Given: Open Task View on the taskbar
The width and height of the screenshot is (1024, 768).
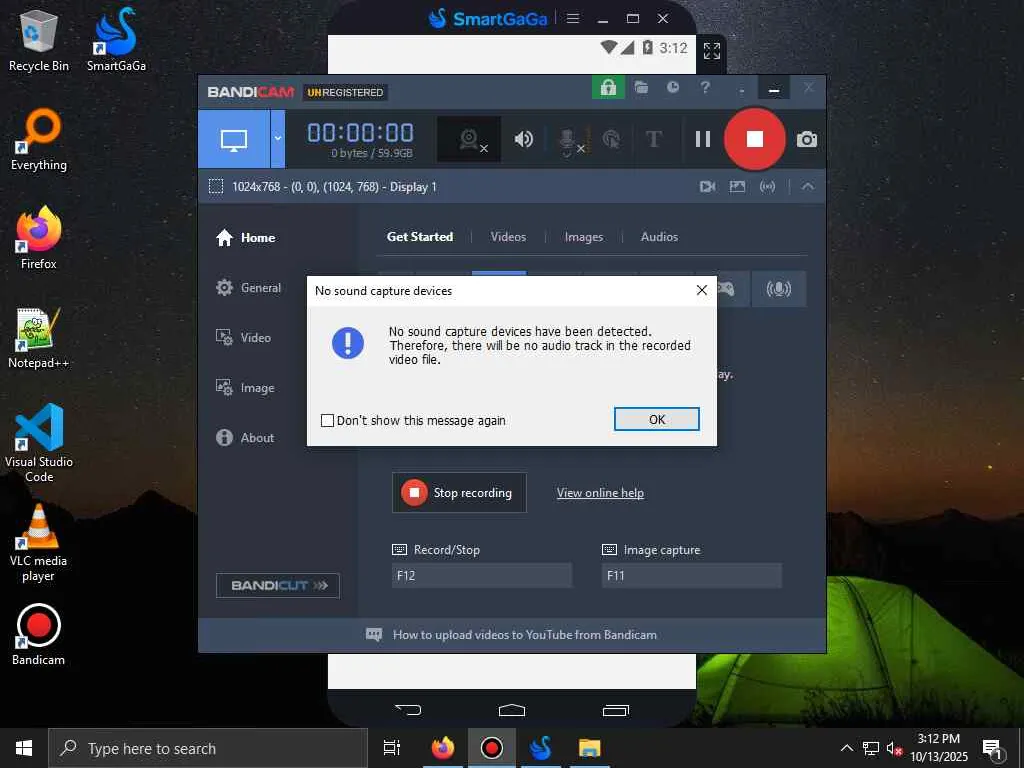Looking at the screenshot, I should tap(392, 748).
